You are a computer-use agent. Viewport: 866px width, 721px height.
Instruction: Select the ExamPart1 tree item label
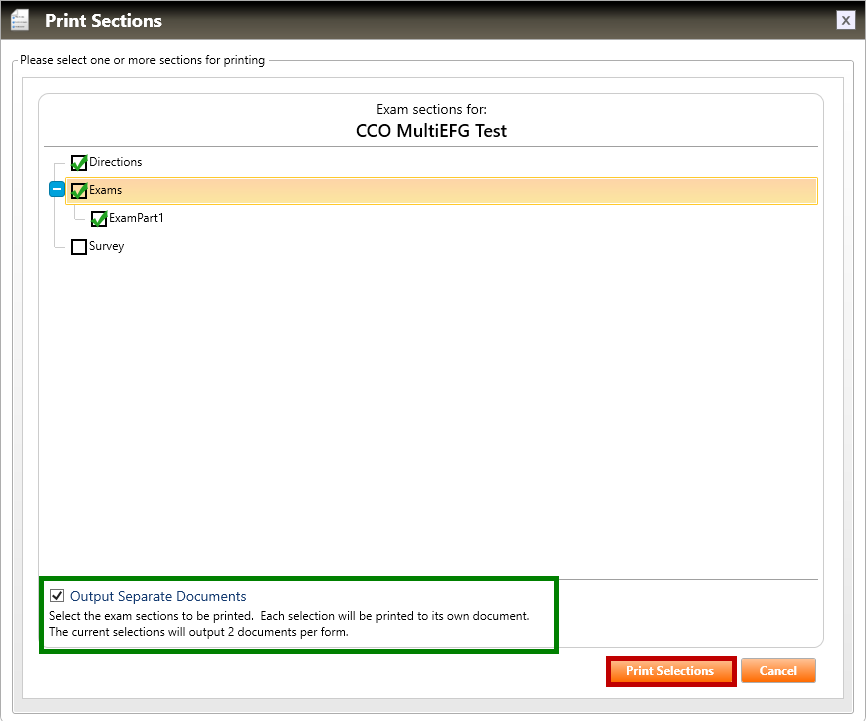pos(136,218)
